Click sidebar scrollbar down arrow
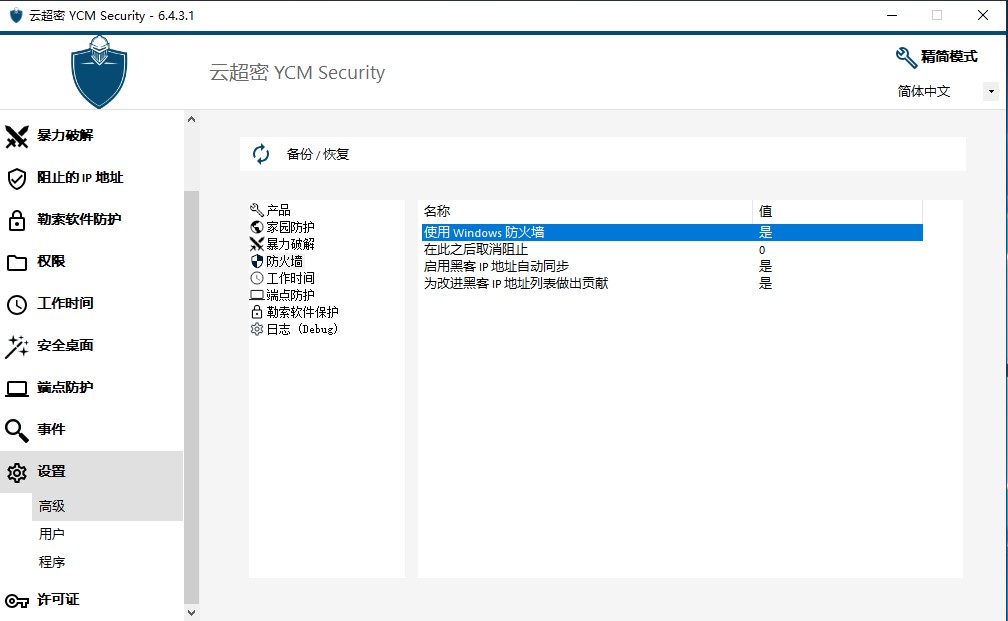The width and height of the screenshot is (1008, 621). pyautogui.click(x=191, y=613)
